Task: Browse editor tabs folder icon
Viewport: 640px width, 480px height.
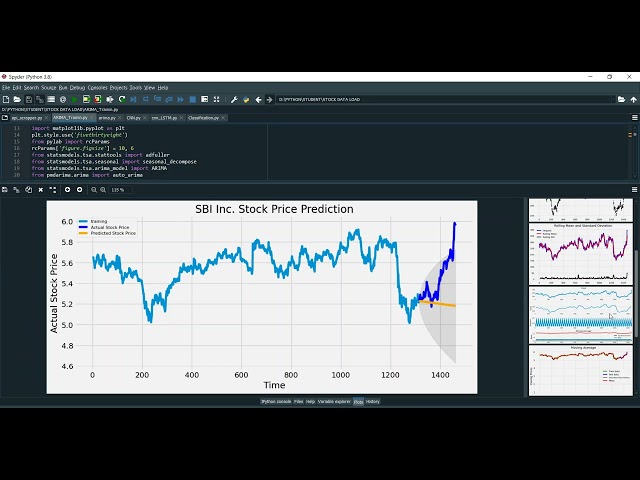Action: [x=4, y=118]
